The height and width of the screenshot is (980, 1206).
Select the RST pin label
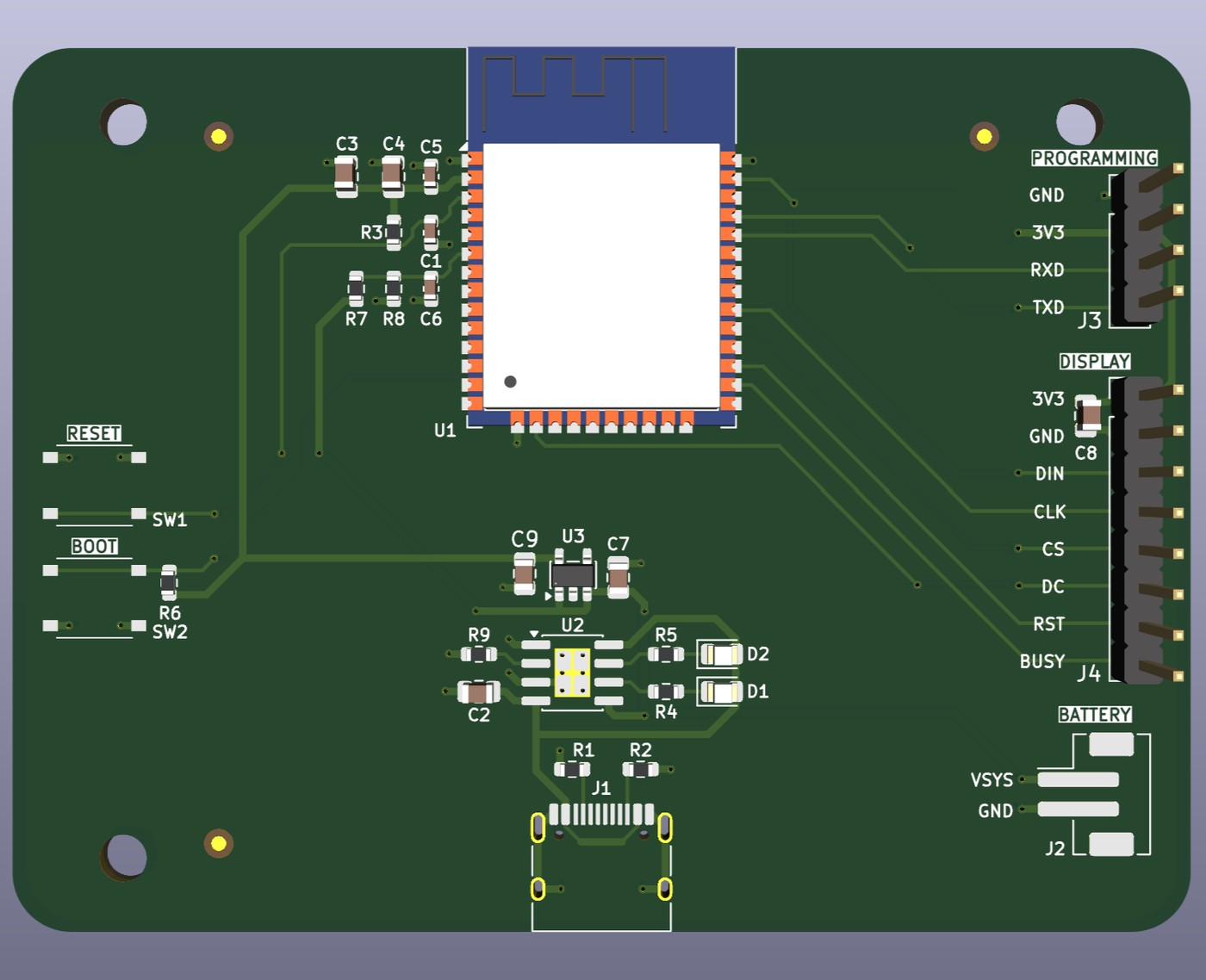pyautogui.click(x=1049, y=623)
